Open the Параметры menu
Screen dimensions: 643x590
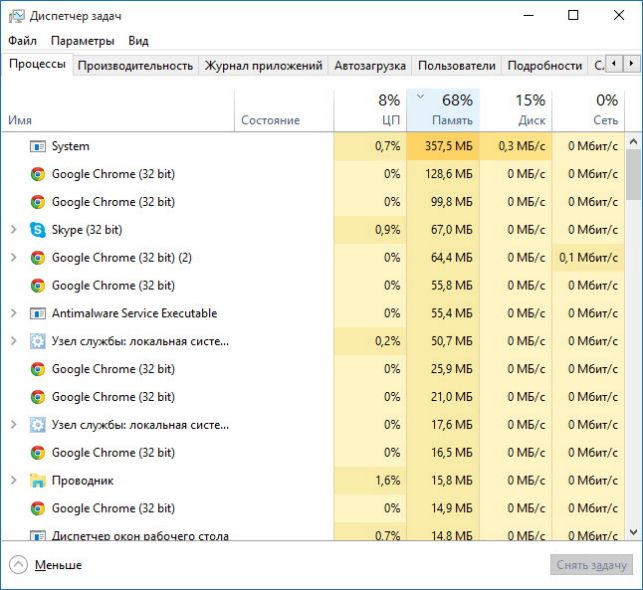tap(82, 41)
